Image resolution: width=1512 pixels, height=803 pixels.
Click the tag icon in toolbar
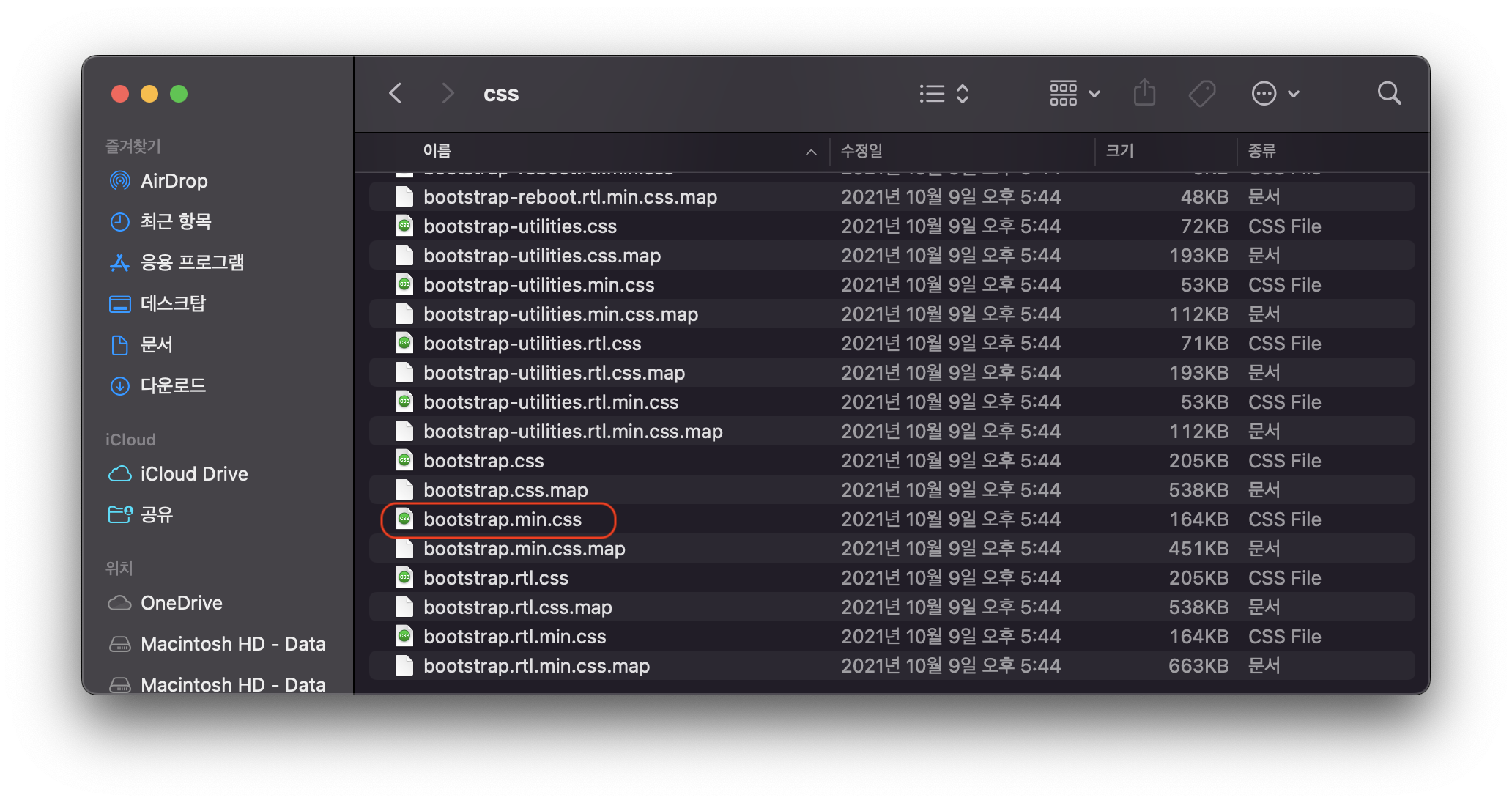tap(1201, 94)
